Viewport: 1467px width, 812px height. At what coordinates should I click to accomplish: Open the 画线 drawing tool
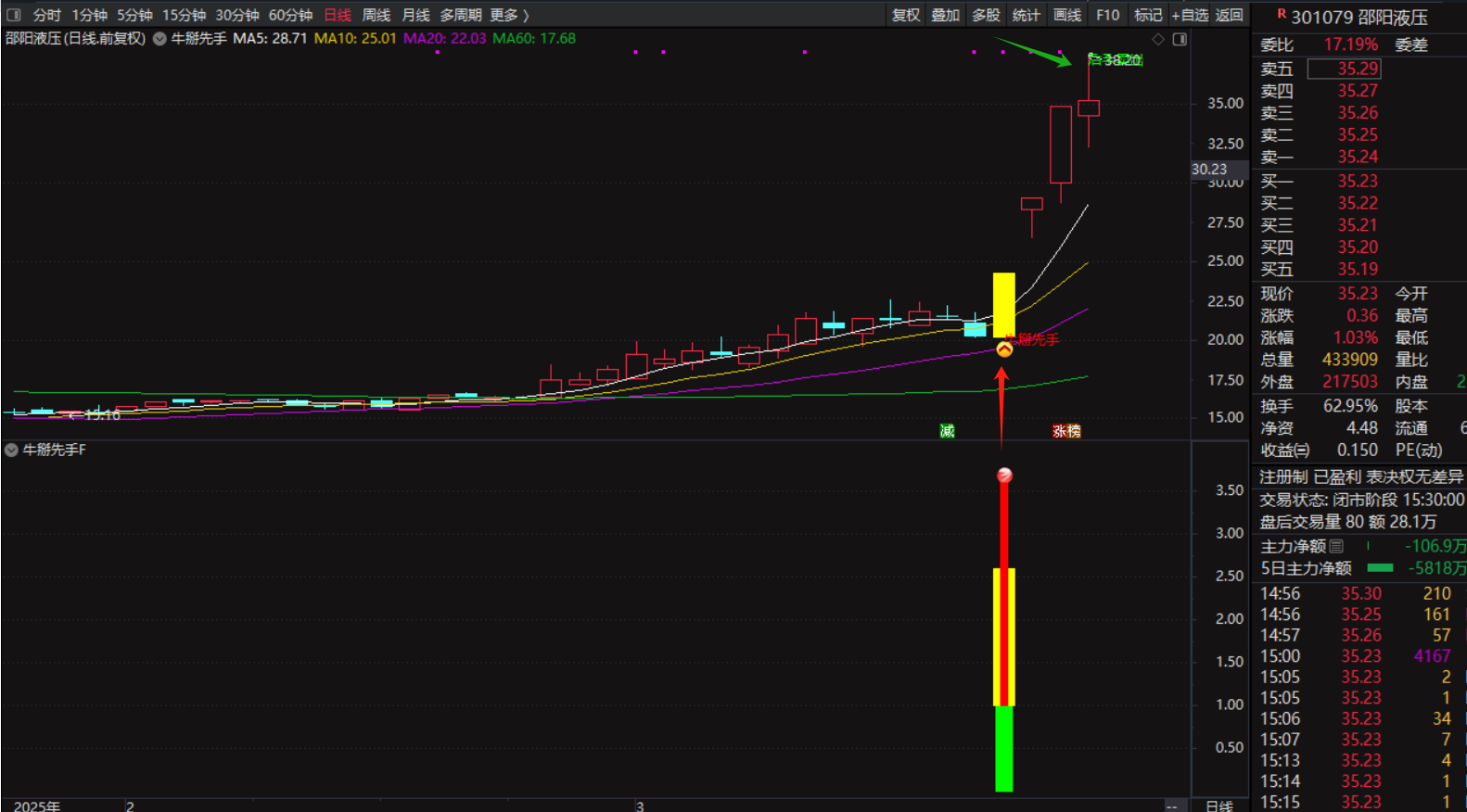[1066, 15]
